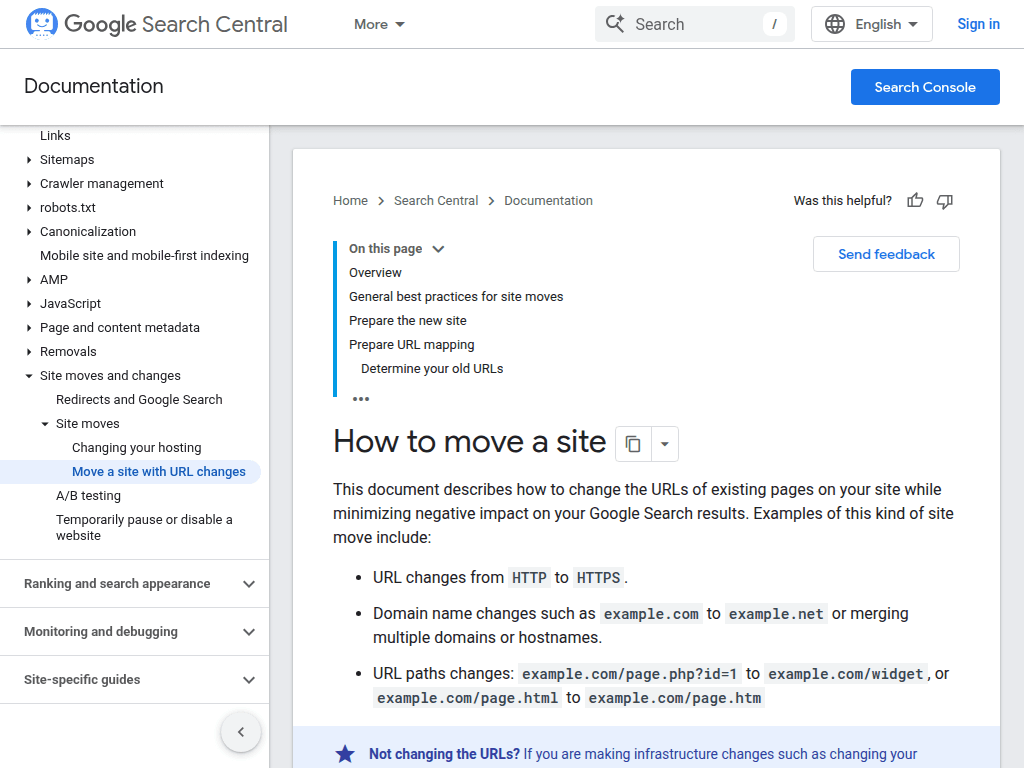Jump to Prepare URL mapping

pyautogui.click(x=411, y=345)
